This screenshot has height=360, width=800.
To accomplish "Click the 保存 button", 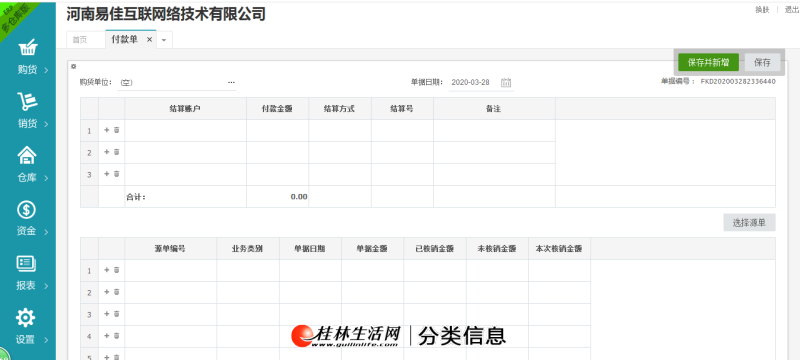I will click(x=762, y=63).
